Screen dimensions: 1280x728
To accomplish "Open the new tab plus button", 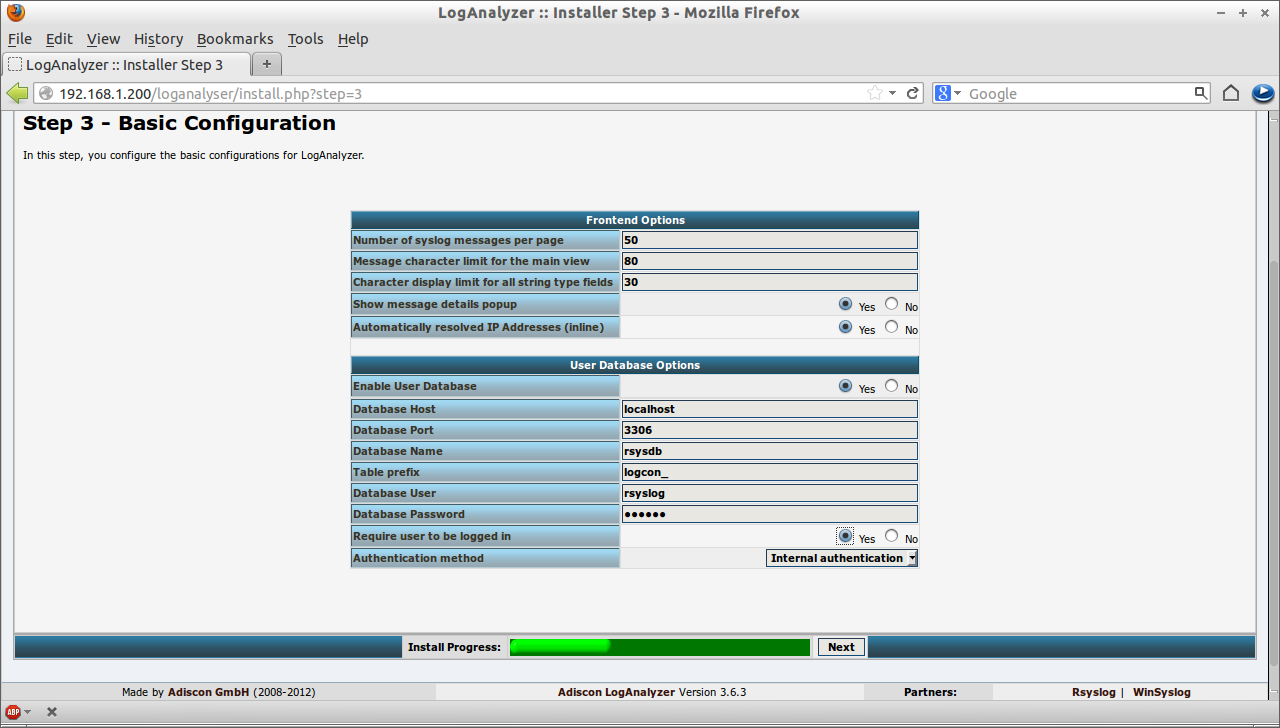I will pyautogui.click(x=266, y=64).
